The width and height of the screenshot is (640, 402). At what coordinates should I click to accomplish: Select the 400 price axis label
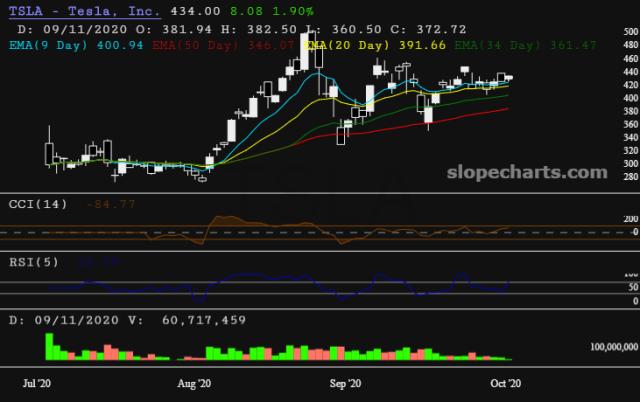[631, 98]
